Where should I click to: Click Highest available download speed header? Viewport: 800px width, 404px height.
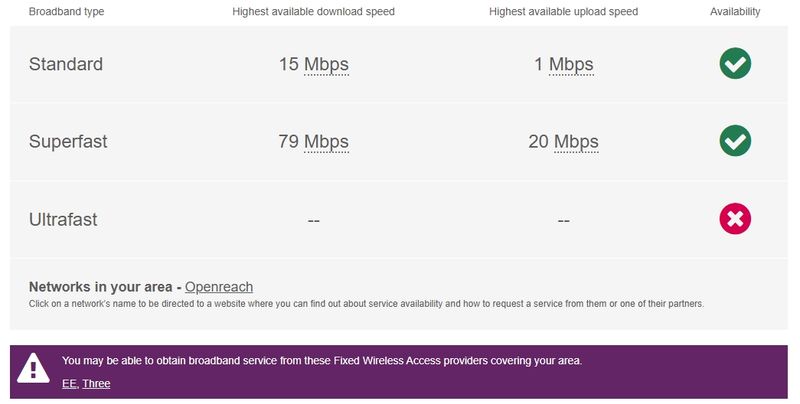click(313, 12)
